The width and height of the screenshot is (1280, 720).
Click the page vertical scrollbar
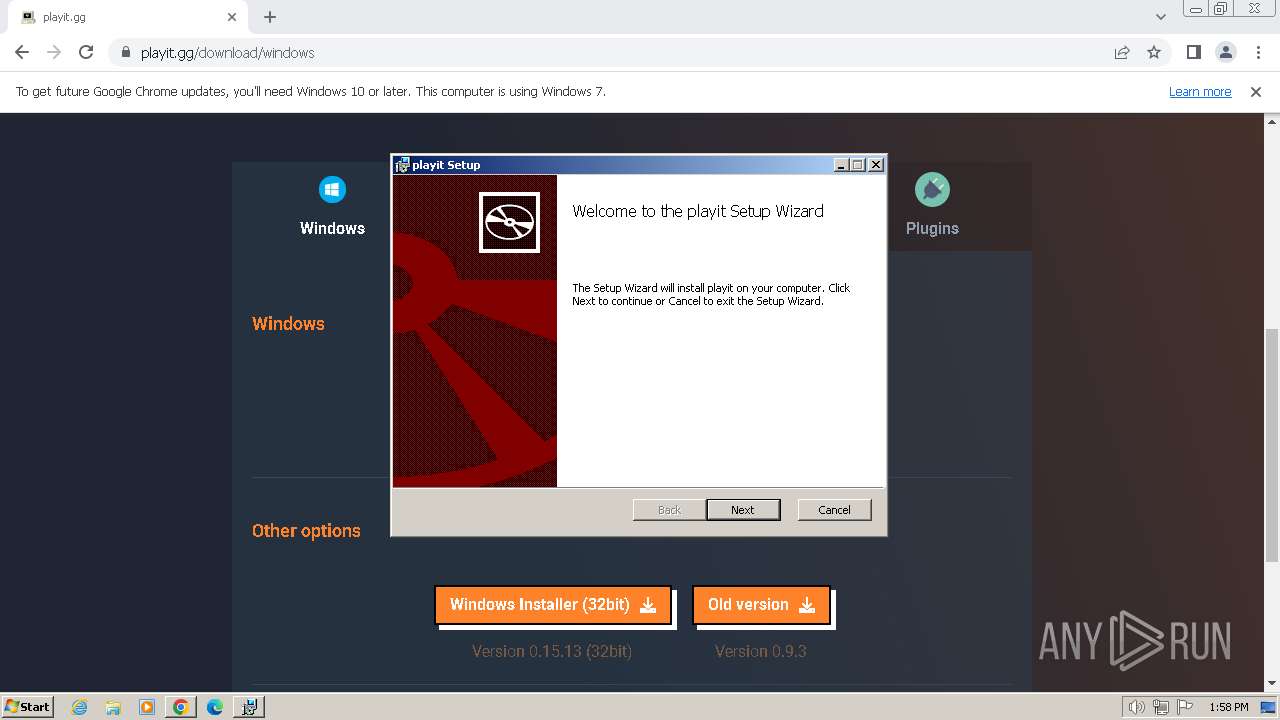click(1272, 445)
